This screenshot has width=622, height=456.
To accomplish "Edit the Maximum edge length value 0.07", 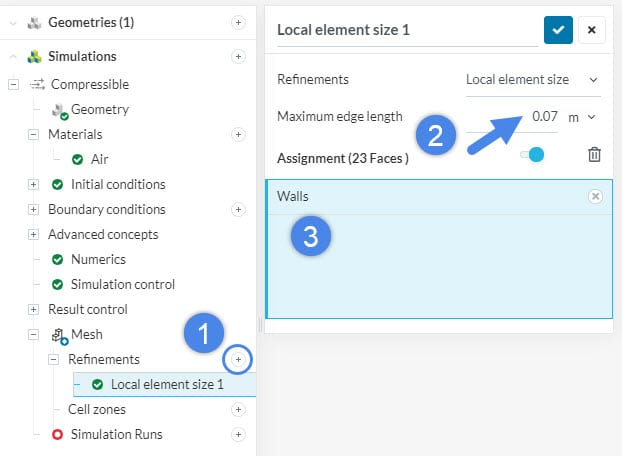I will click(544, 117).
